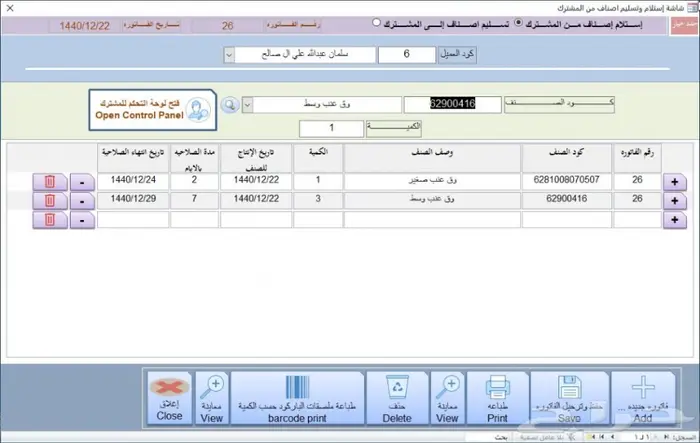The width and height of the screenshot is (700, 443).
Task: Click the 'تاريخ انتهاء الصلاحية' column header
Action: (x=133, y=158)
